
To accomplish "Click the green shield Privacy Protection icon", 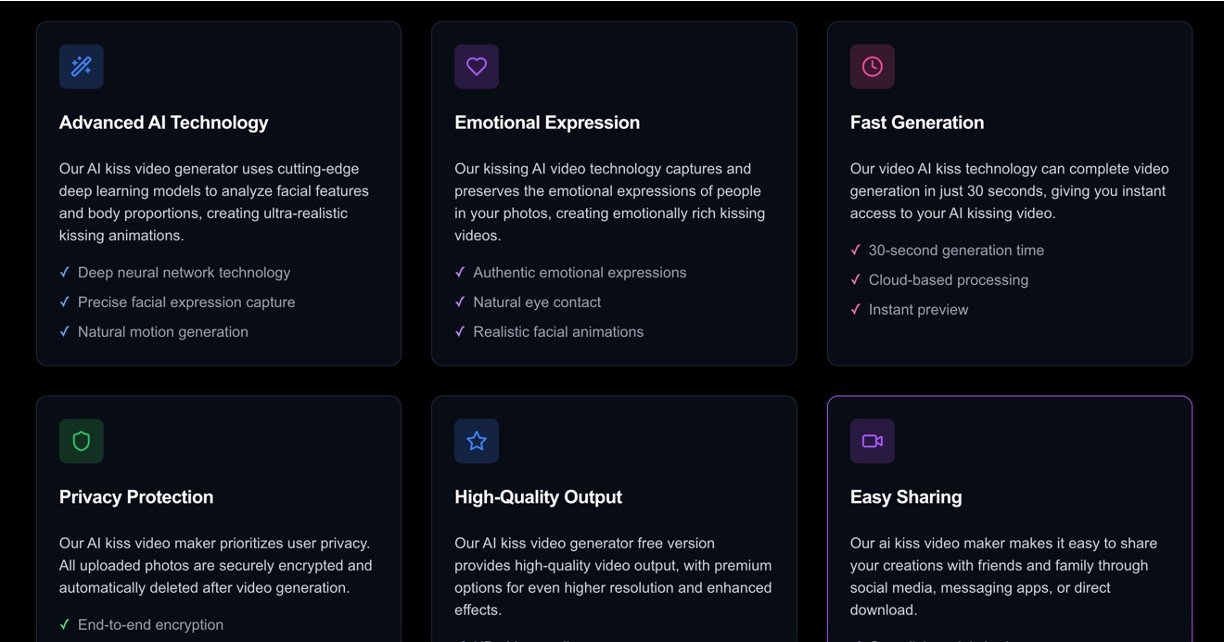I will pyautogui.click(x=81, y=441).
